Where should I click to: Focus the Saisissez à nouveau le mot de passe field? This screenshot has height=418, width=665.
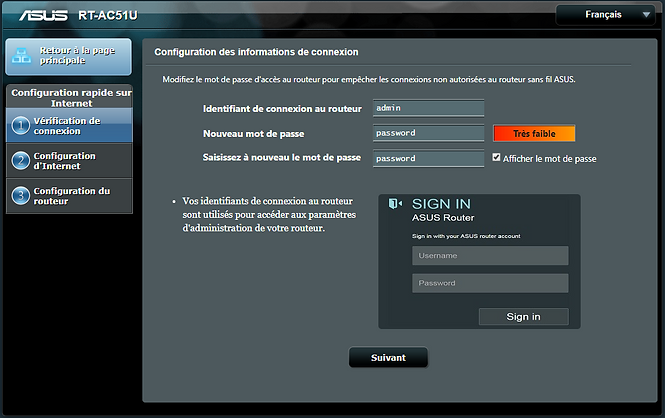point(428,159)
